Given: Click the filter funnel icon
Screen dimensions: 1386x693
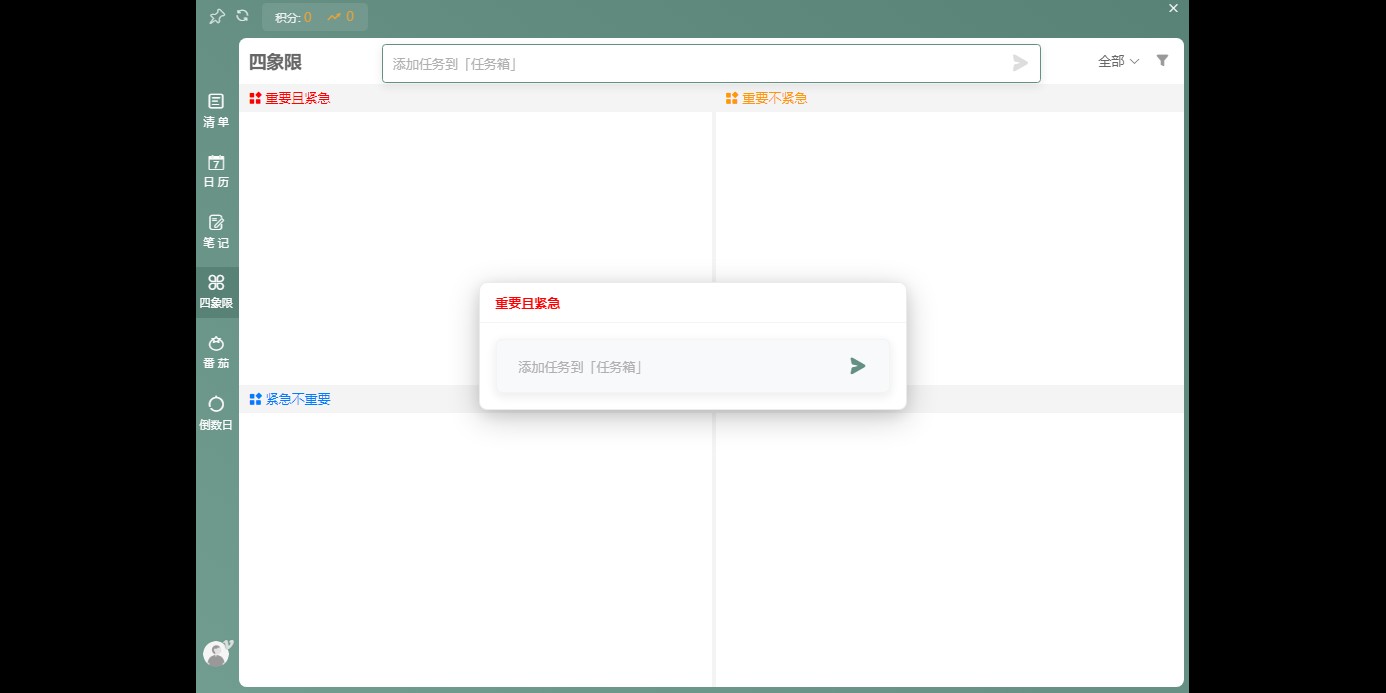Looking at the screenshot, I should coord(1162,61).
